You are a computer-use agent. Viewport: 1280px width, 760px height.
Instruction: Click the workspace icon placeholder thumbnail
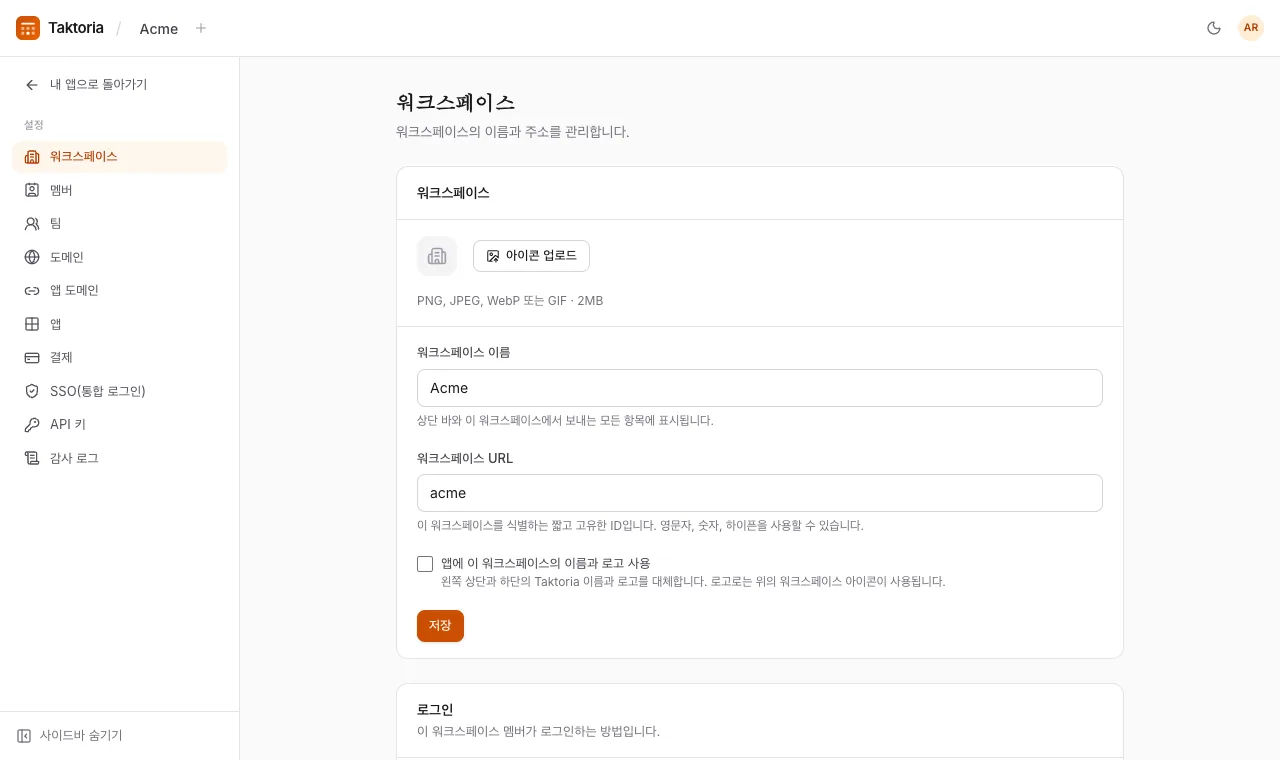tap(437, 256)
